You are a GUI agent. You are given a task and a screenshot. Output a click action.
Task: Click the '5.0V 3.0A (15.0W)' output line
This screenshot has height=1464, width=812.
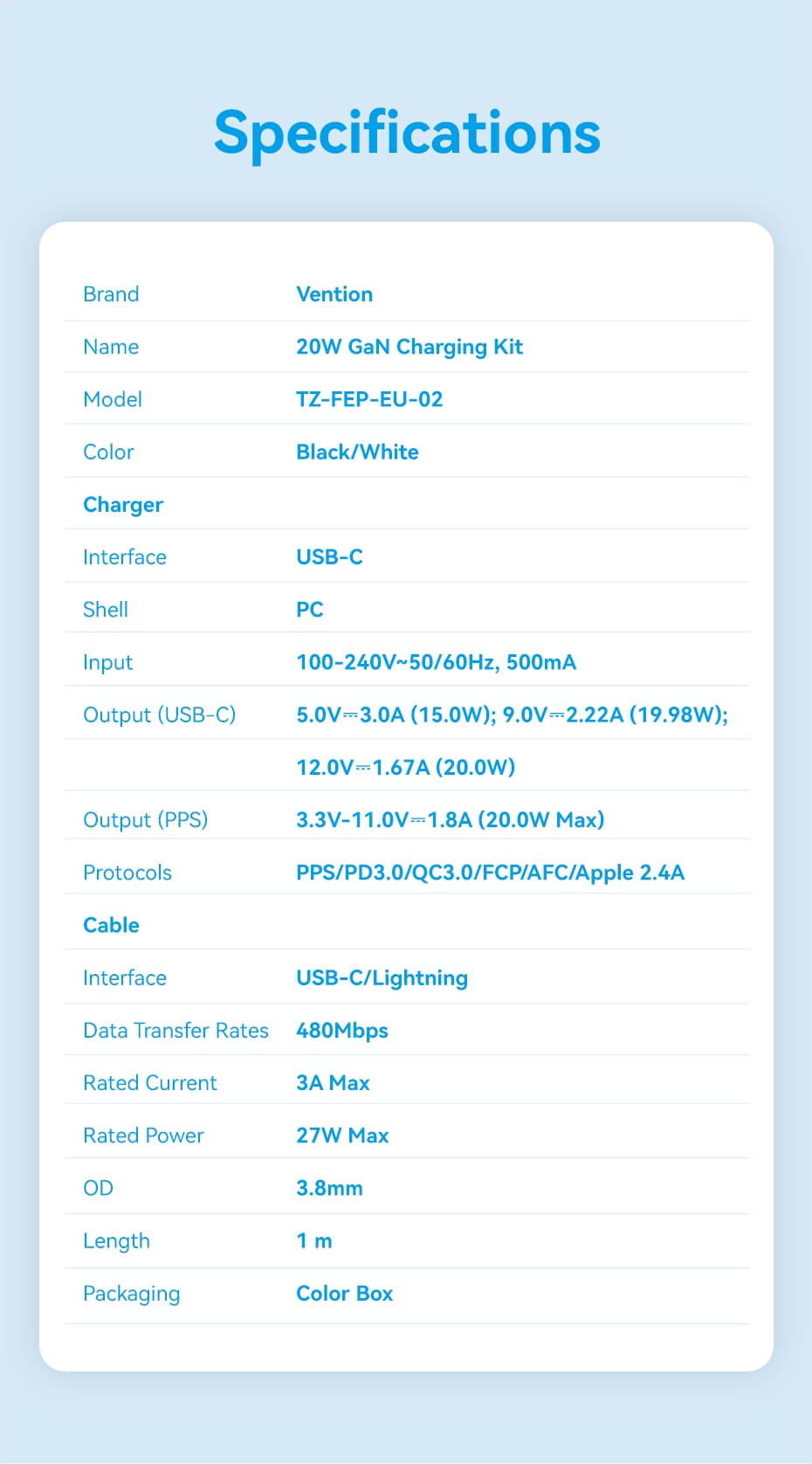pyautogui.click(x=396, y=715)
